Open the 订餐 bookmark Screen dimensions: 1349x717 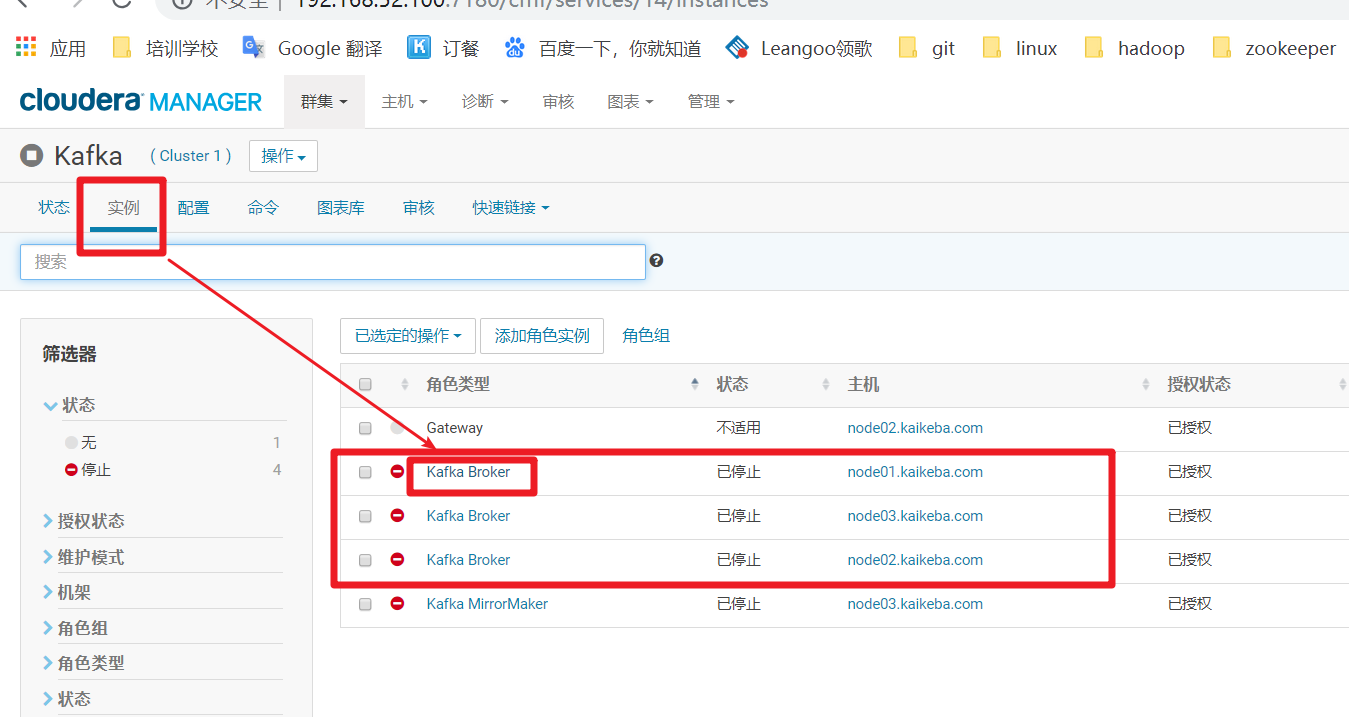[444, 48]
